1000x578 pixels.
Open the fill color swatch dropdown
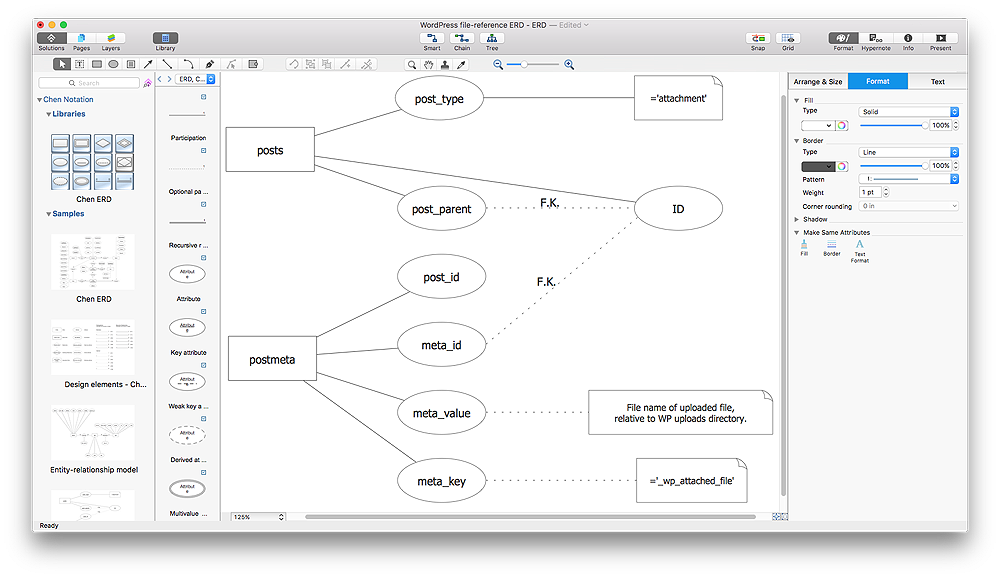(x=818, y=126)
